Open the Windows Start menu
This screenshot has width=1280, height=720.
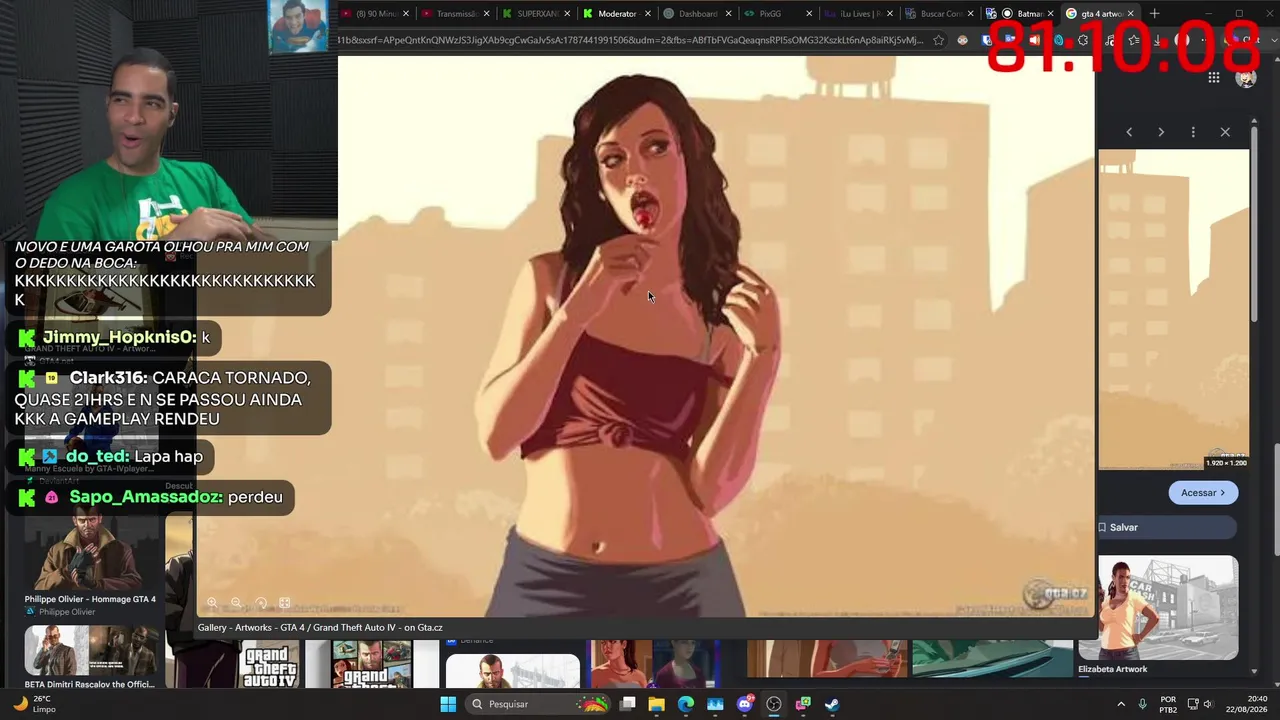[448, 704]
